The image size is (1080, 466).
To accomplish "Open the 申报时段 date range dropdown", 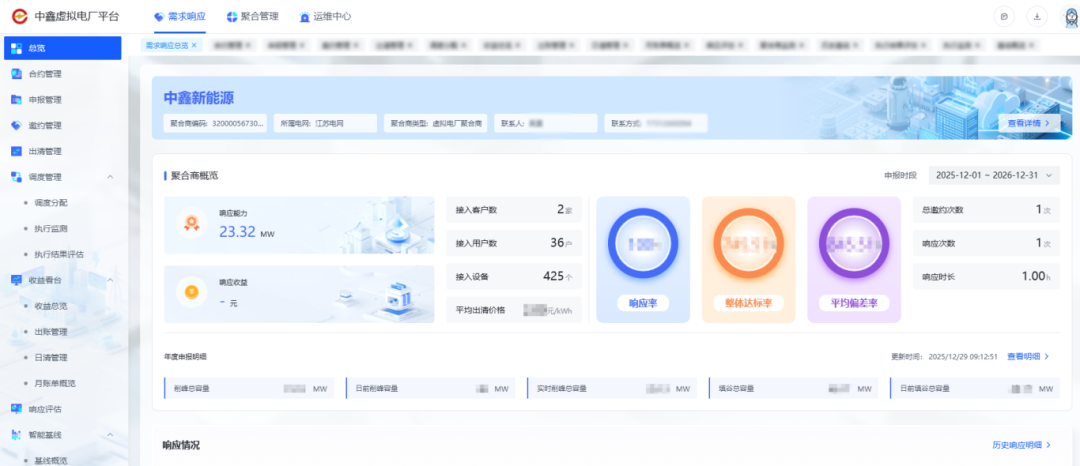I will [x=993, y=175].
